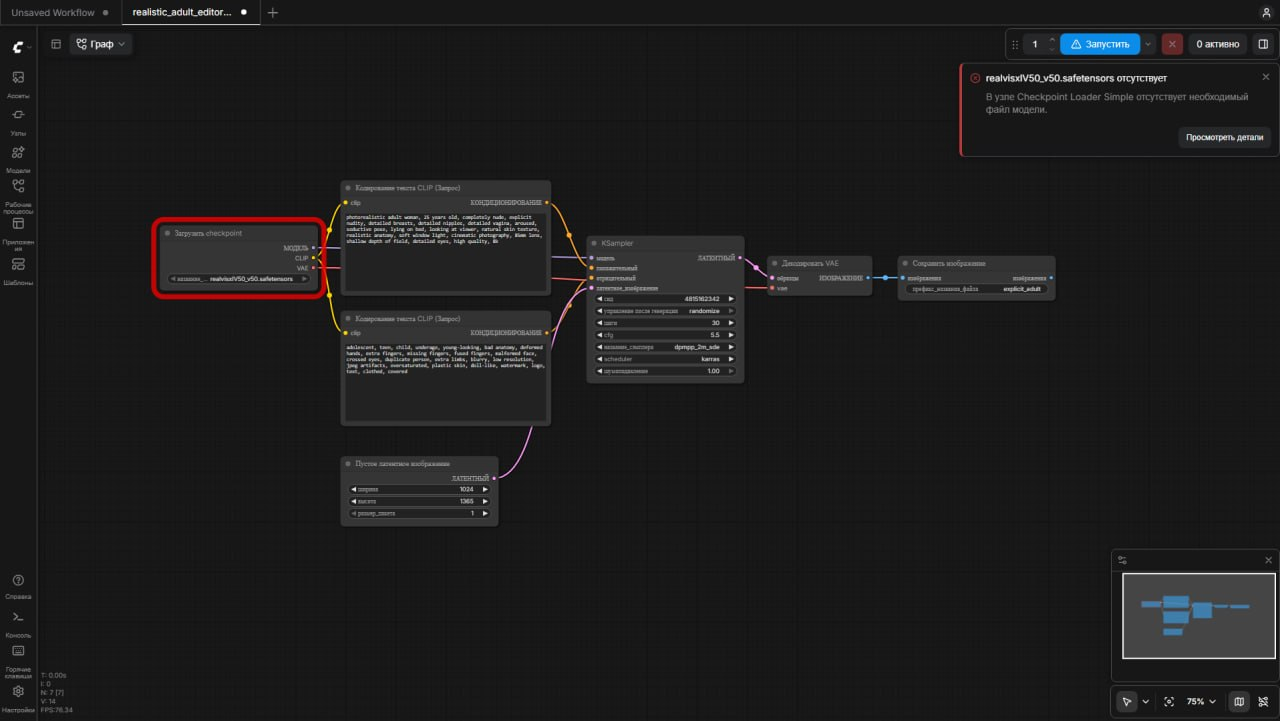
Task: Open sampler dpmpp_2m_sde combo in KSampler
Action: coord(665,347)
